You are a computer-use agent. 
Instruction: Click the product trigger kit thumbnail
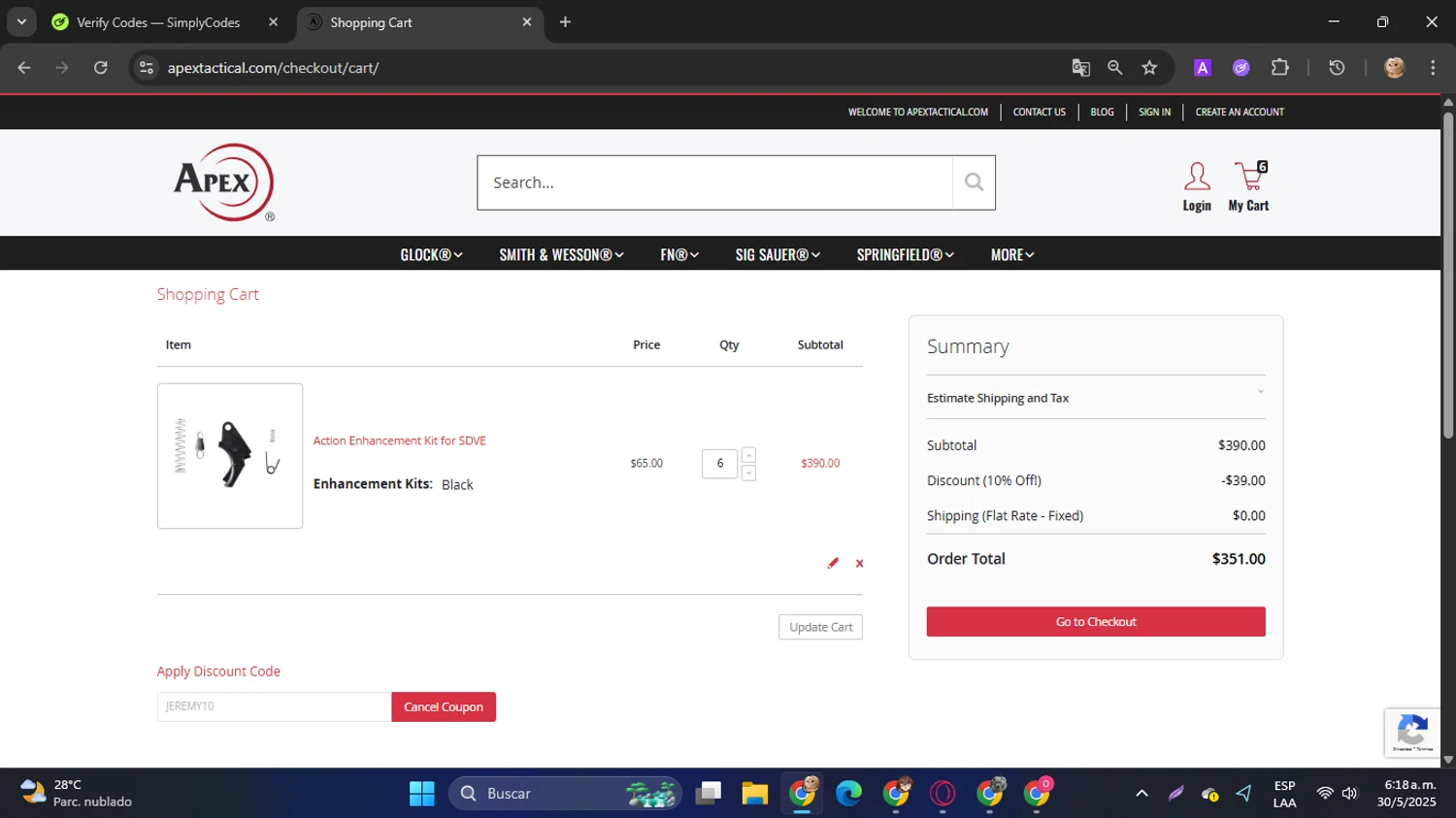pos(230,456)
